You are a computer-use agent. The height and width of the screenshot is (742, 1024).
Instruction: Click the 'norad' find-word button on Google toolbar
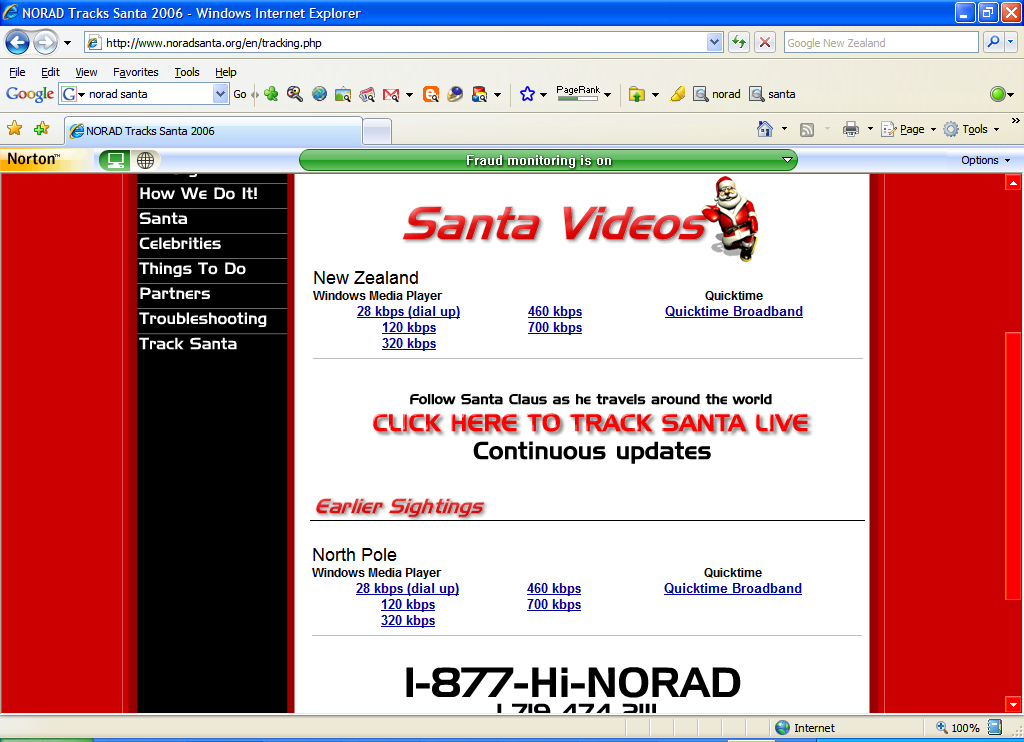click(717, 94)
